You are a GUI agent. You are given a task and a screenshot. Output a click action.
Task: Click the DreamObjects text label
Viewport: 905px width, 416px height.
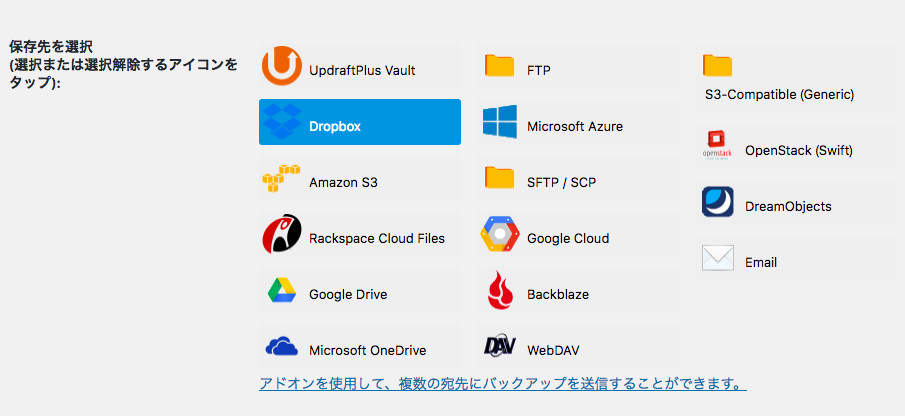pyautogui.click(x=788, y=206)
